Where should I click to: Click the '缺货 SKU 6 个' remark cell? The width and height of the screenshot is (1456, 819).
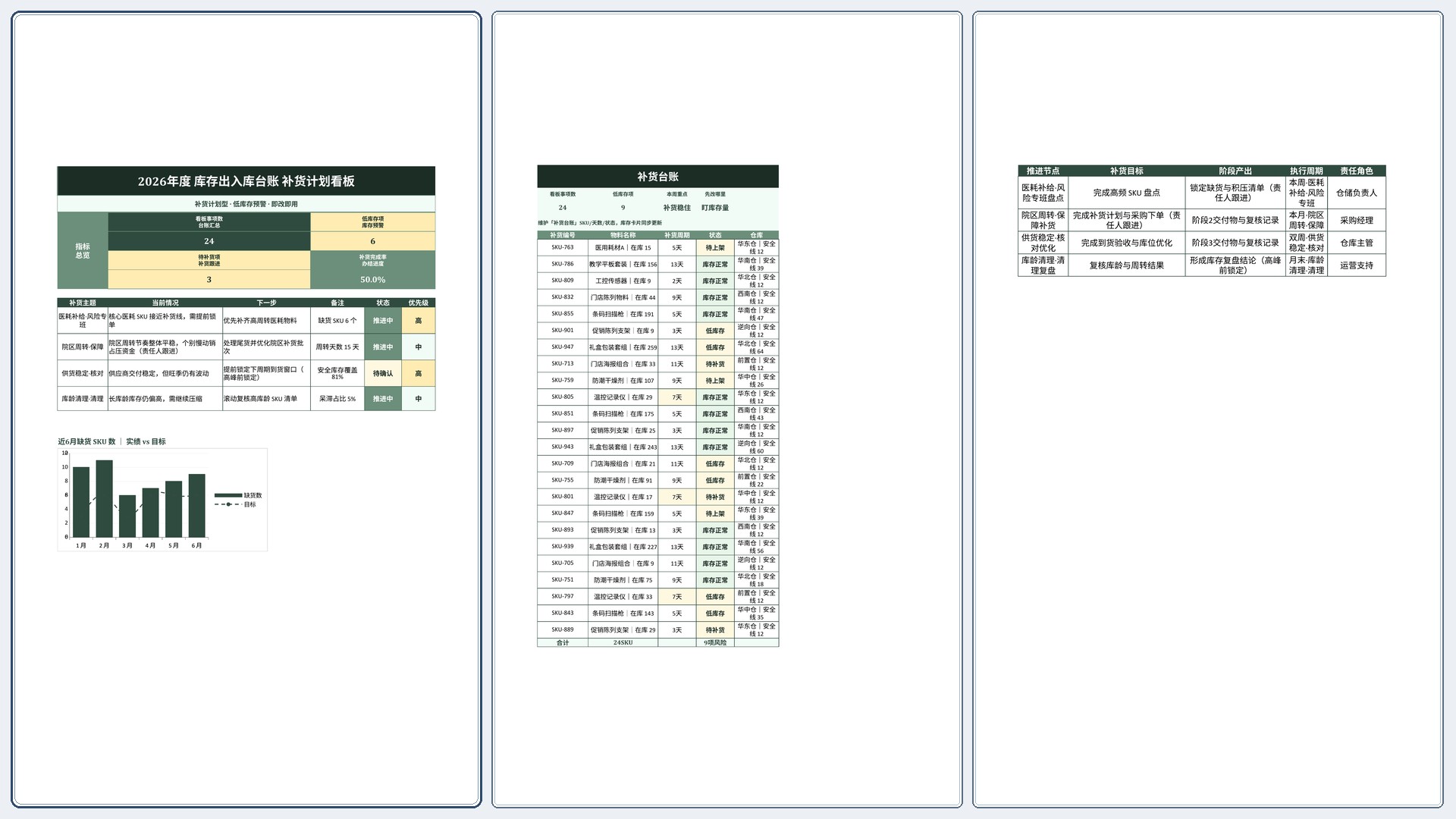coord(337,321)
